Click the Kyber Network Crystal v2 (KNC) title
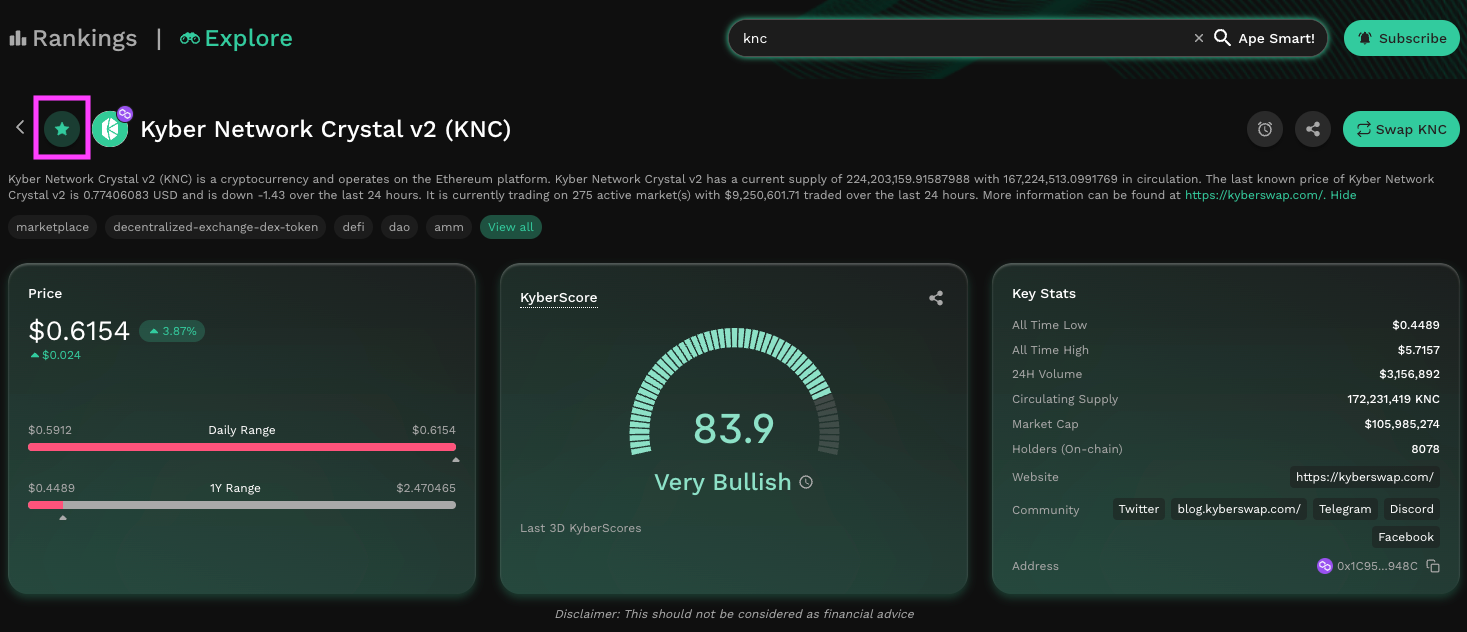The width and height of the screenshot is (1467, 632). click(x=326, y=129)
